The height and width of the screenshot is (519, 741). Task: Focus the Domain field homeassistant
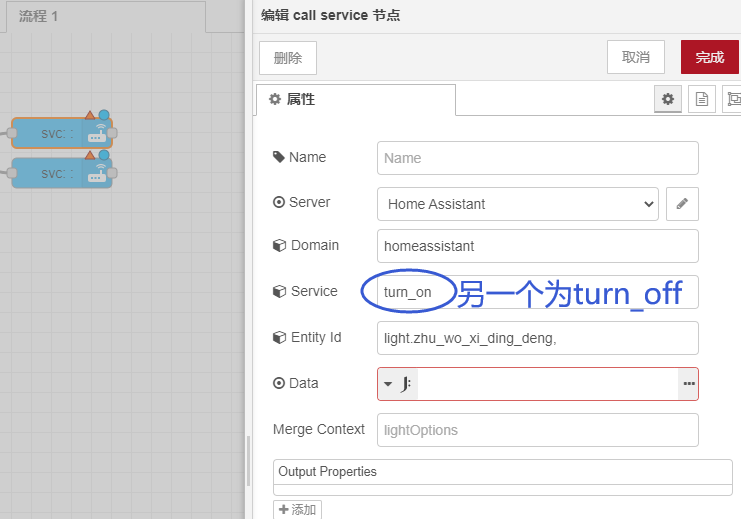(x=537, y=246)
